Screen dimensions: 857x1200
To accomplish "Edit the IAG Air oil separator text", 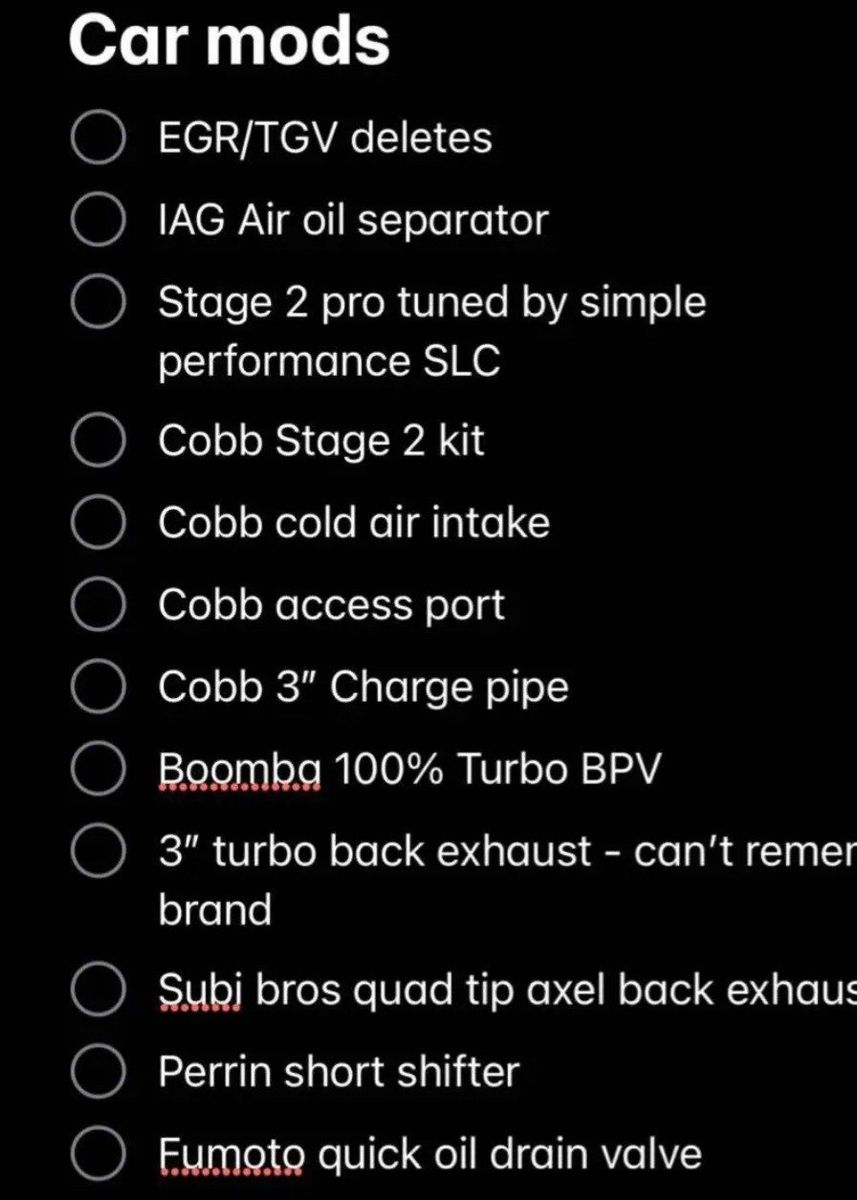I will coord(353,221).
